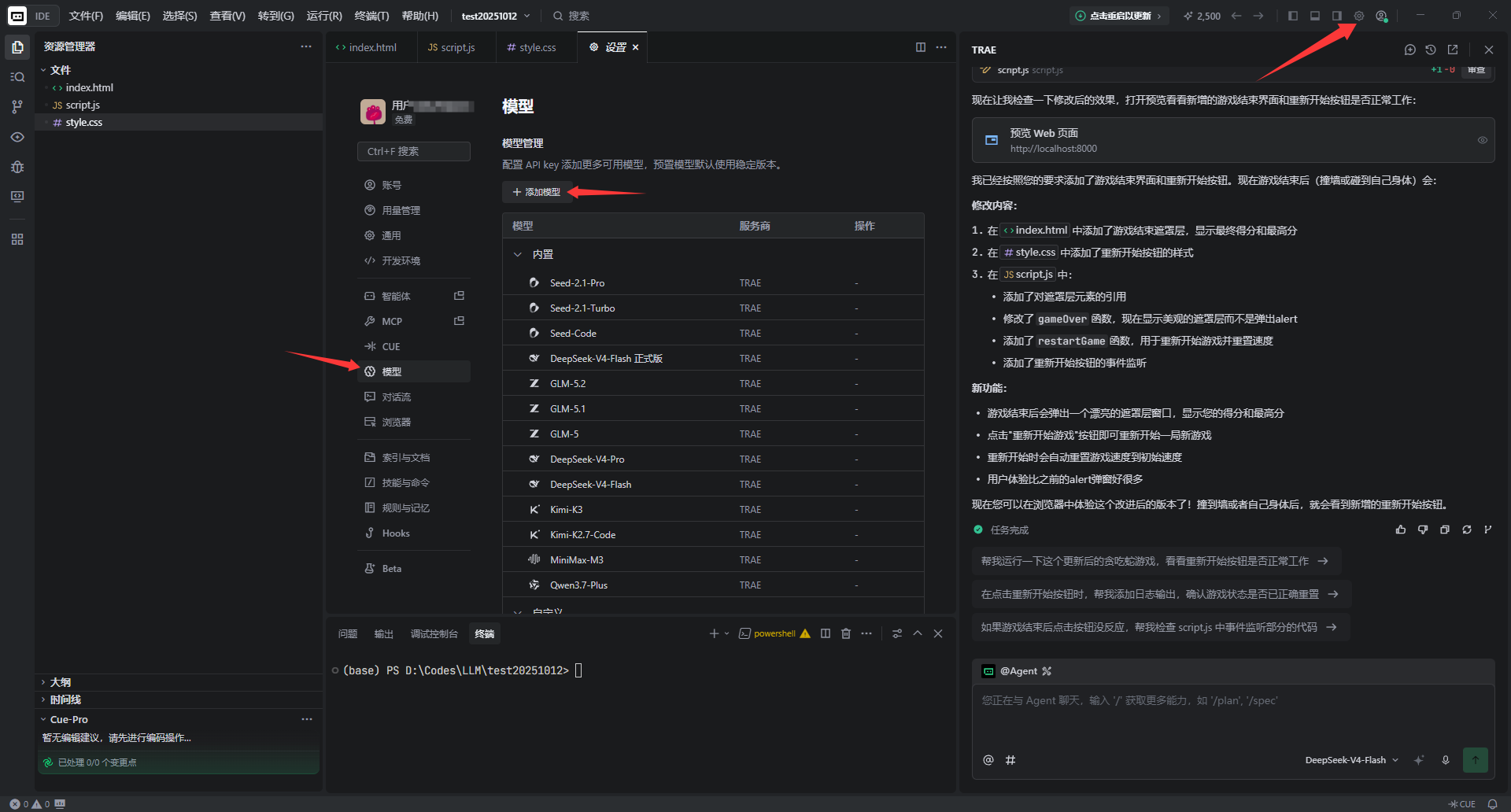Toggle the left primary sidebar layout

point(1293,16)
